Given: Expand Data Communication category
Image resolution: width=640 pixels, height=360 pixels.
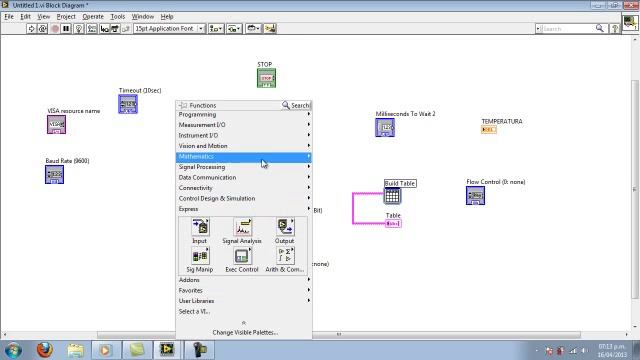Looking at the screenshot, I should [x=244, y=178].
